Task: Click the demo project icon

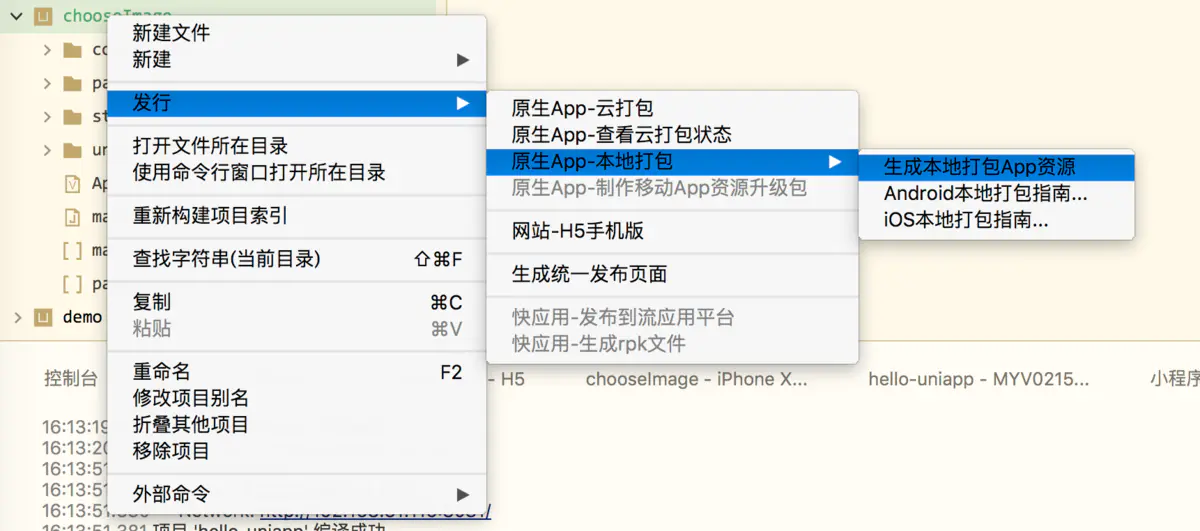Action: [43, 317]
